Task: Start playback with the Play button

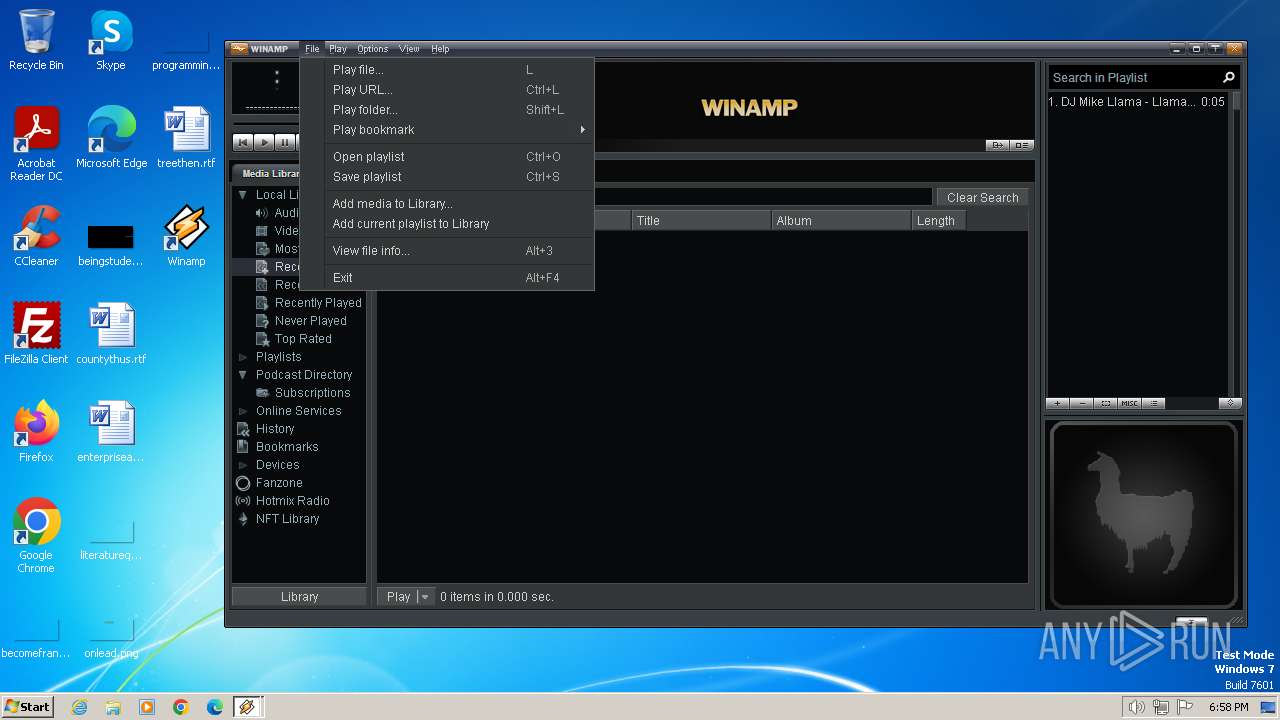Action: pyautogui.click(x=263, y=143)
